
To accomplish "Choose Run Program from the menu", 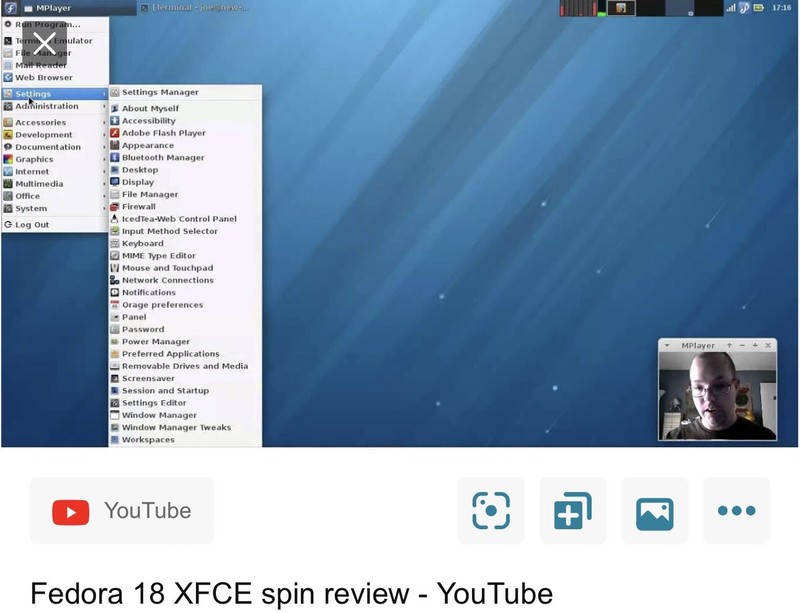I will [x=55, y=24].
